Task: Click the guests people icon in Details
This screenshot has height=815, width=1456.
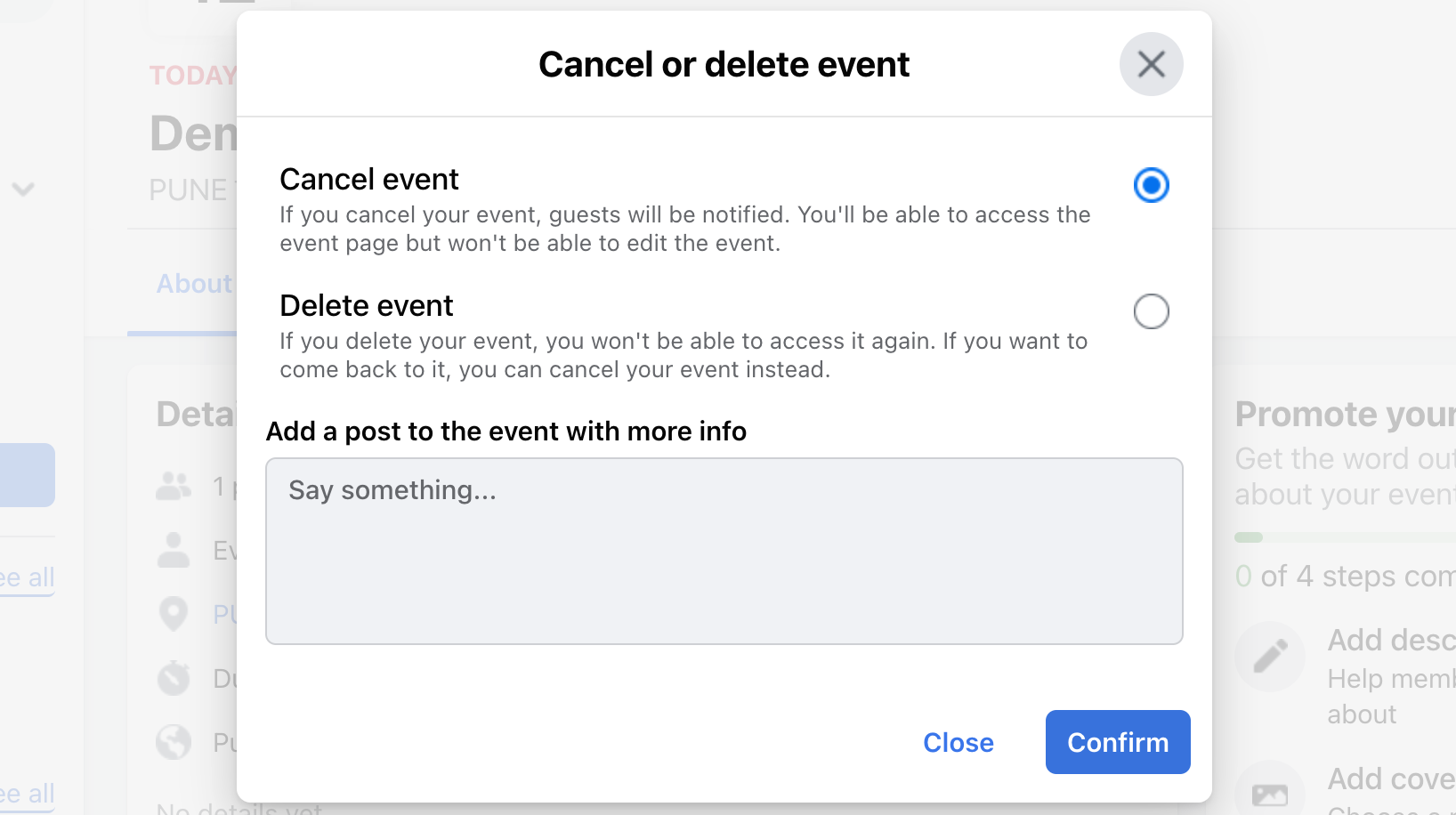Action: click(174, 486)
